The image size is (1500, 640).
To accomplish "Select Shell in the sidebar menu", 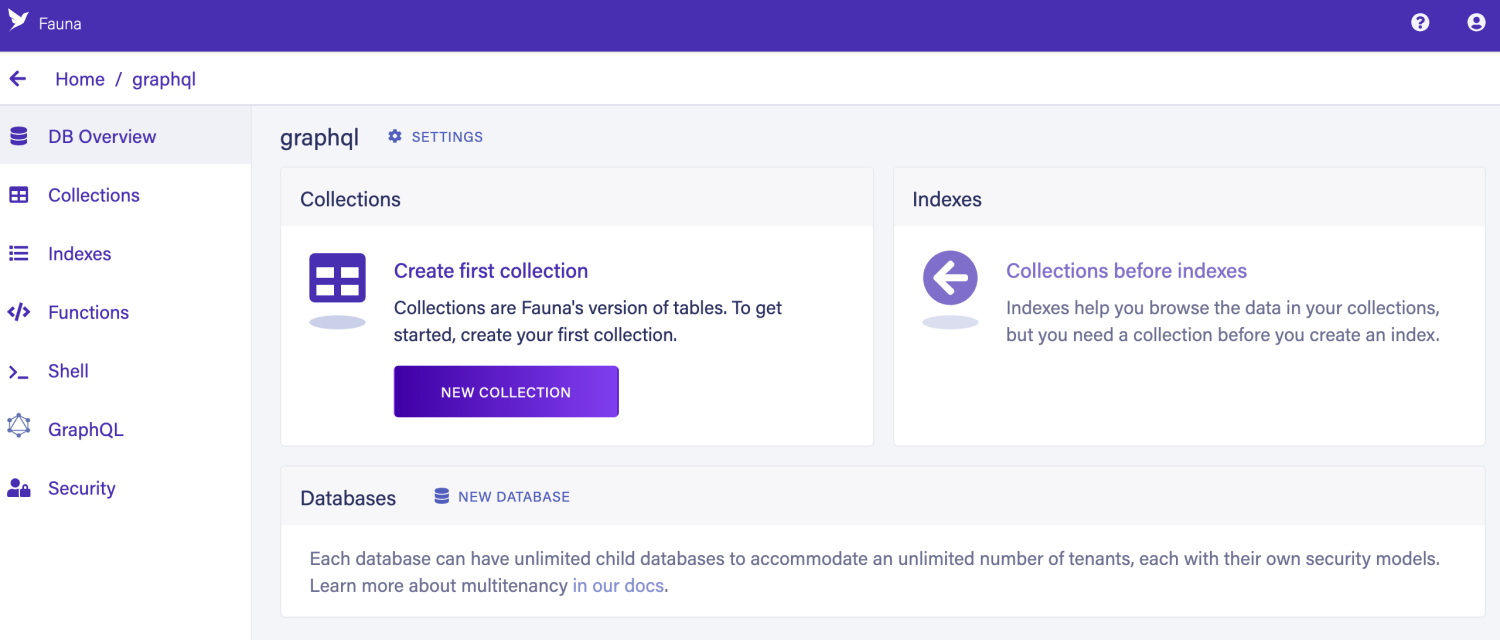I will coord(68,371).
